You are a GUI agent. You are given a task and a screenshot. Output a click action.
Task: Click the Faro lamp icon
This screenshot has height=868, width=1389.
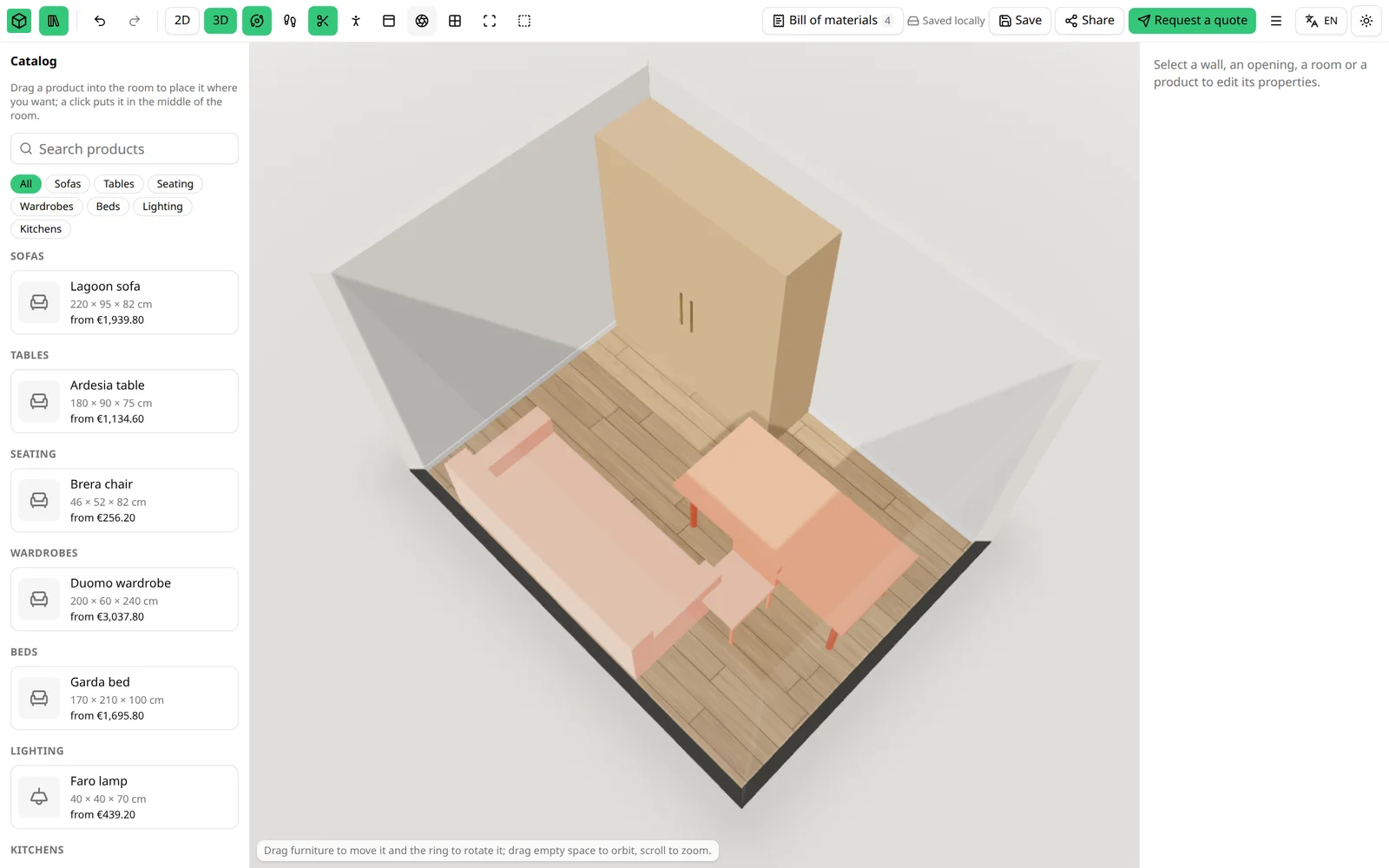(39, 797)
